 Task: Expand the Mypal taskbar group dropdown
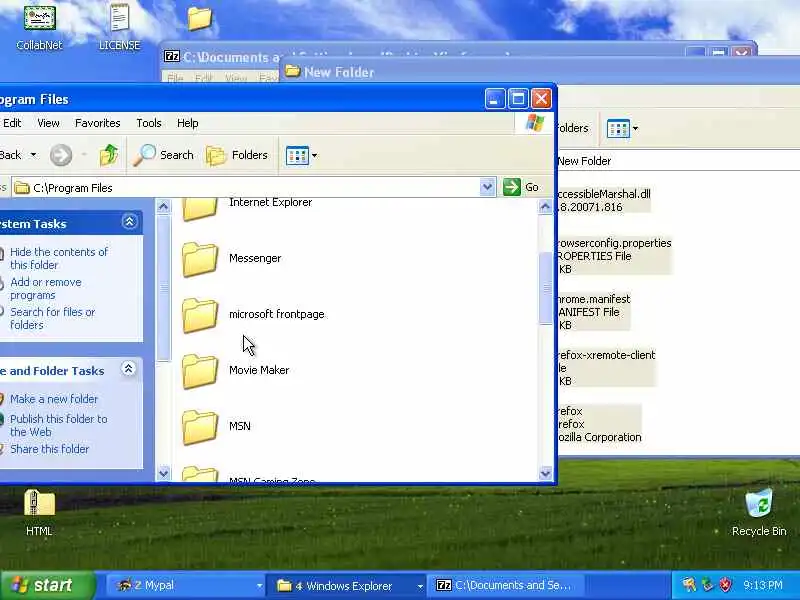(x=259, y=586)
